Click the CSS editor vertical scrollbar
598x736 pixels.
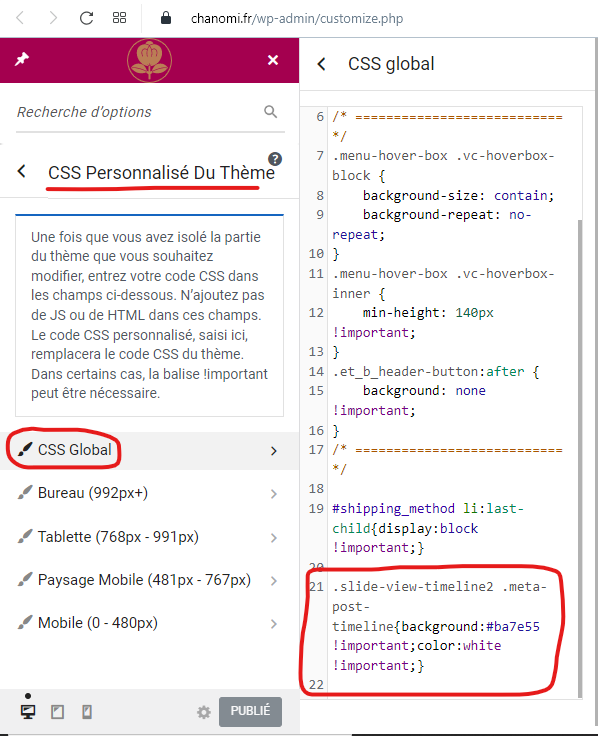[x=580, y=458]
